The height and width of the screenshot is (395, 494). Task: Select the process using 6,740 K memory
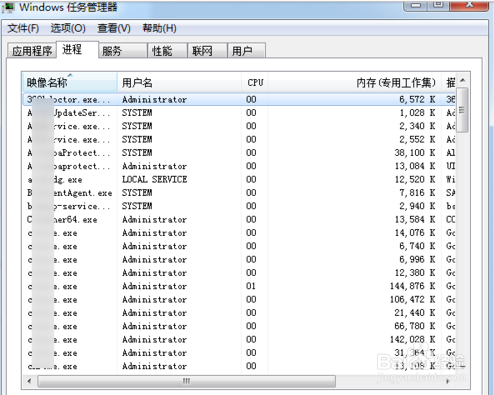tap(239, 246)
